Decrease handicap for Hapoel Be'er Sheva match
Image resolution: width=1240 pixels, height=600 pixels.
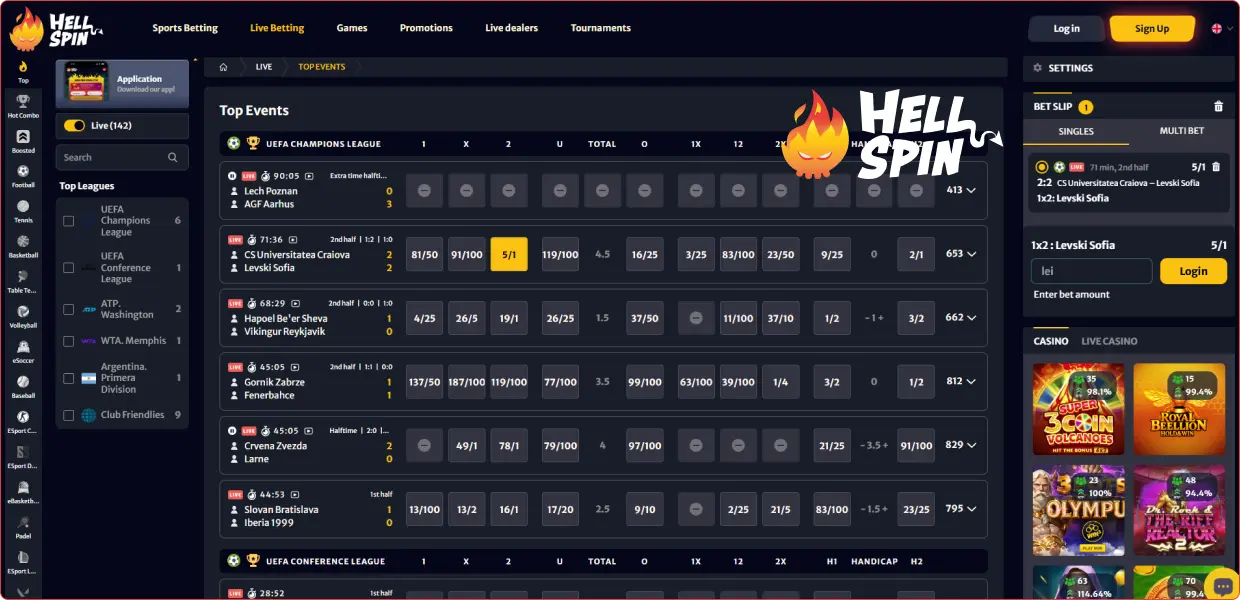[868, 318]
